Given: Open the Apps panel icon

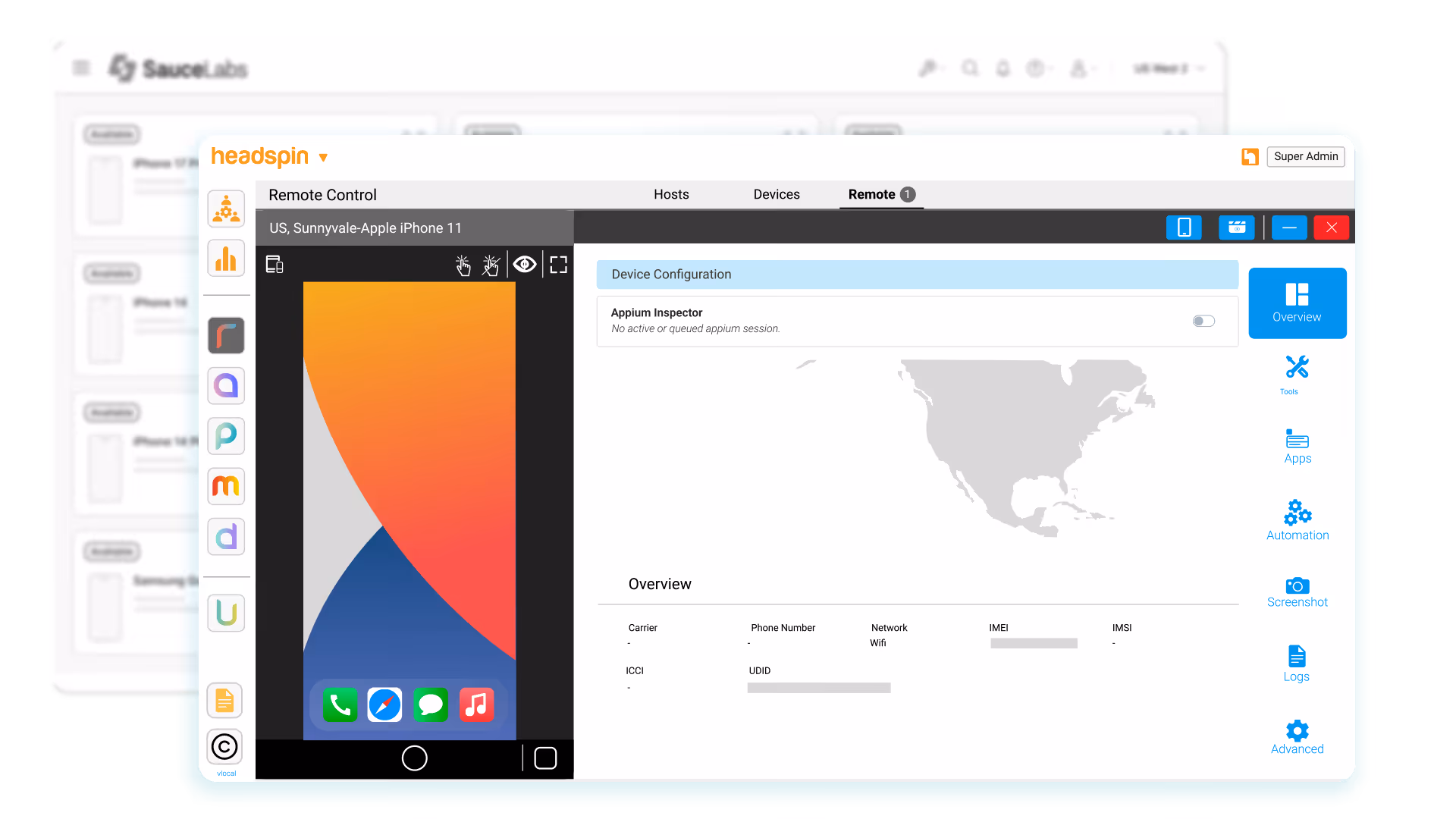Looking at the screenshot, I should tap(1297, 439).
